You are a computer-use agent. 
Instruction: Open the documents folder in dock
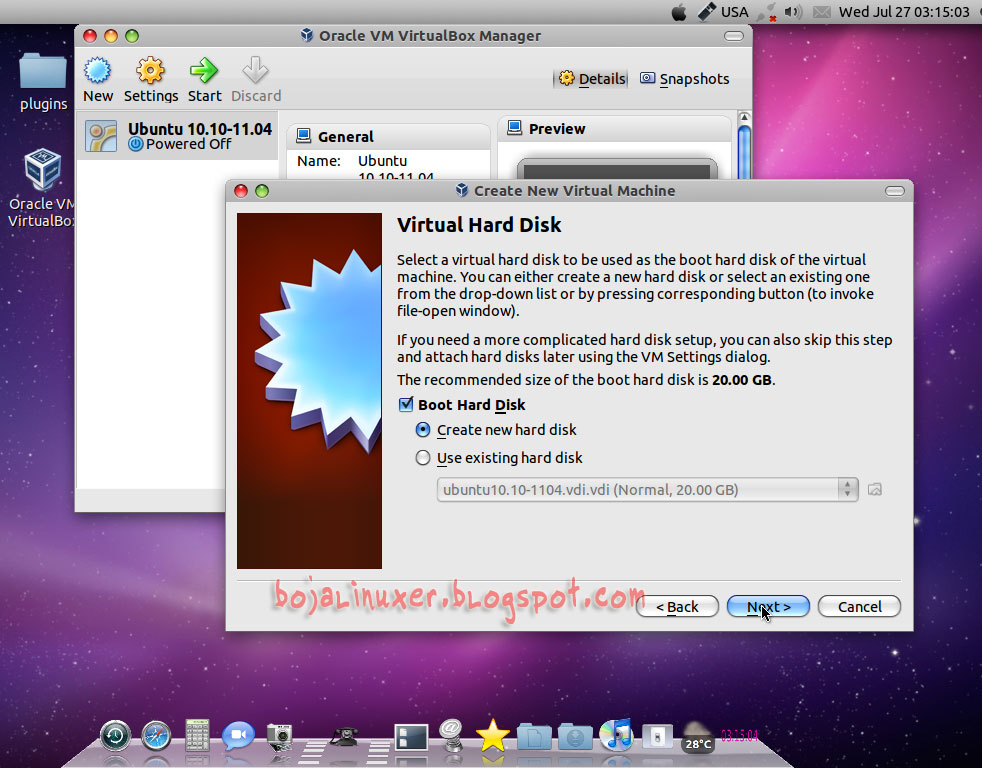(534, 736)
